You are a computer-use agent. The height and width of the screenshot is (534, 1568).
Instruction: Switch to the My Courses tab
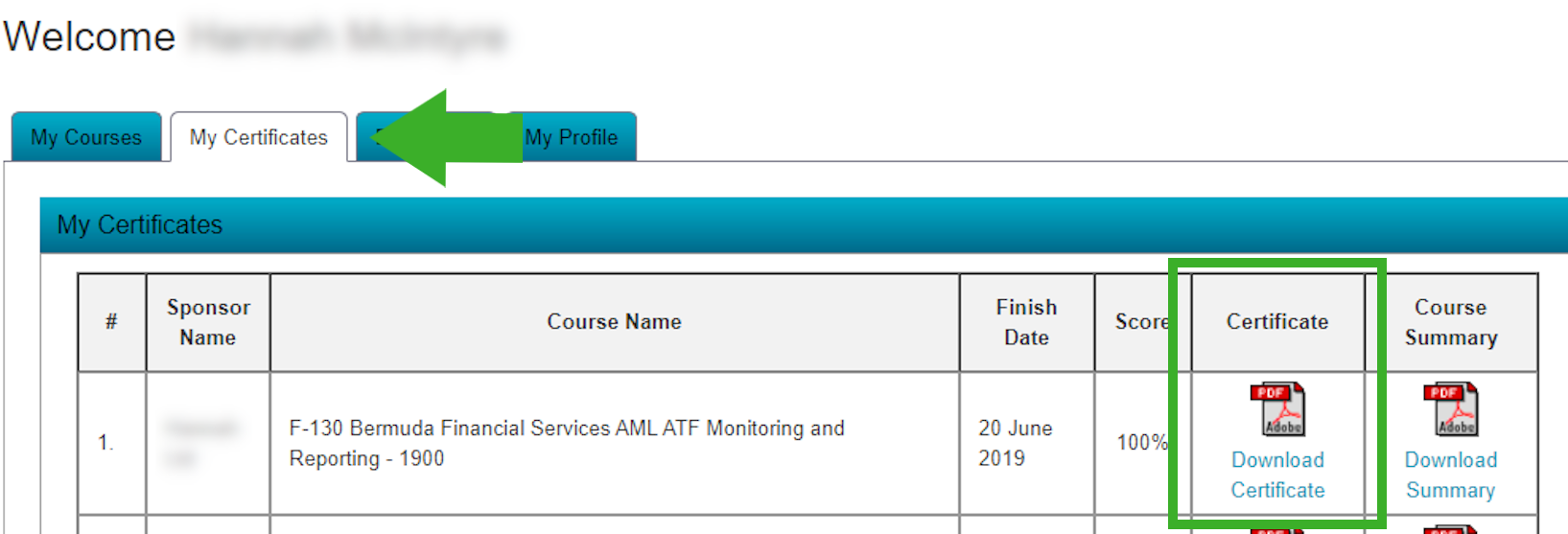(x=86, y=137)
